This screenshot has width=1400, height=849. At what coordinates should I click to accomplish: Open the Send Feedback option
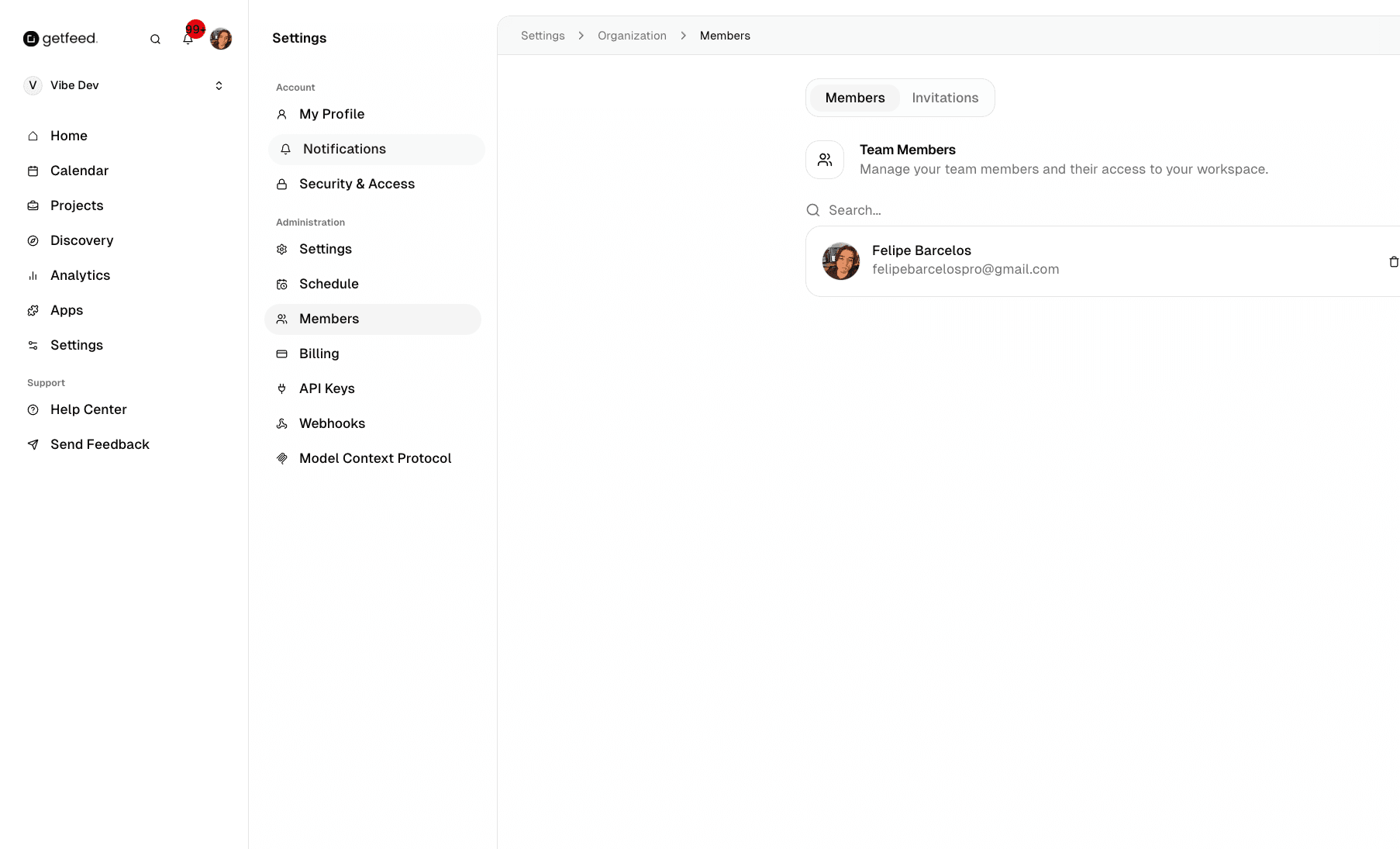point(99,444)
